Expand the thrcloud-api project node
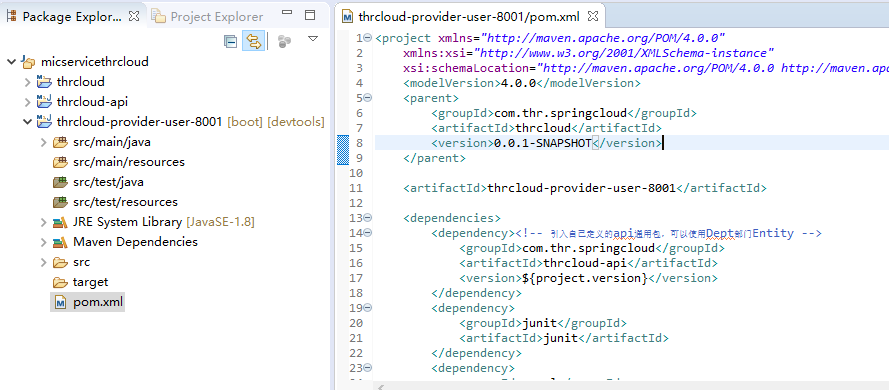The height and width of the screenshot is (390, 889). click(x=27, y=102)
